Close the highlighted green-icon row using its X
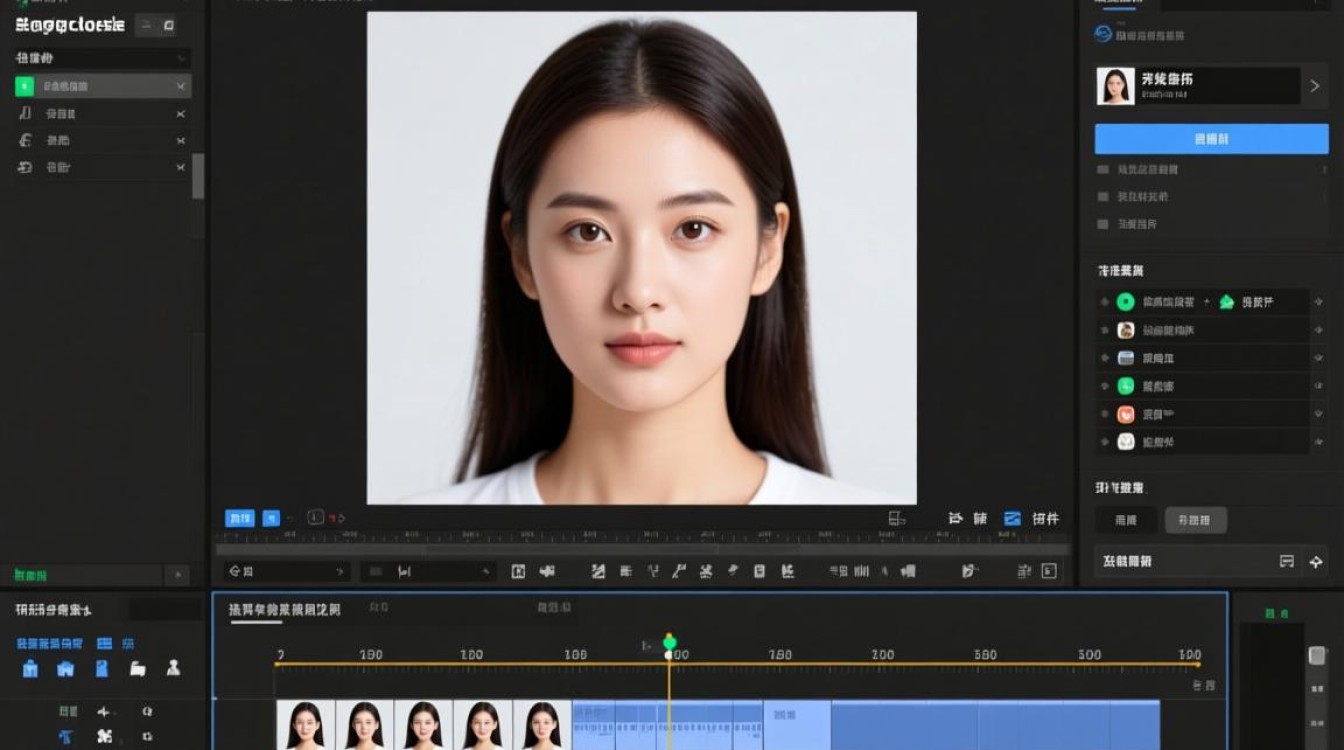 point(181,87)
